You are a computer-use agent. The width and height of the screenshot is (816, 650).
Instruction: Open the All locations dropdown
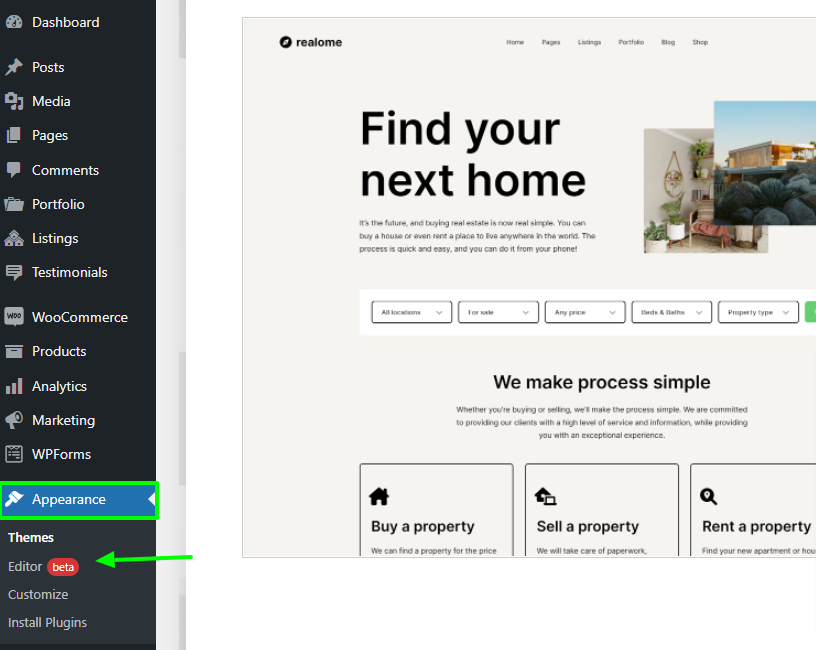[411, 312]
